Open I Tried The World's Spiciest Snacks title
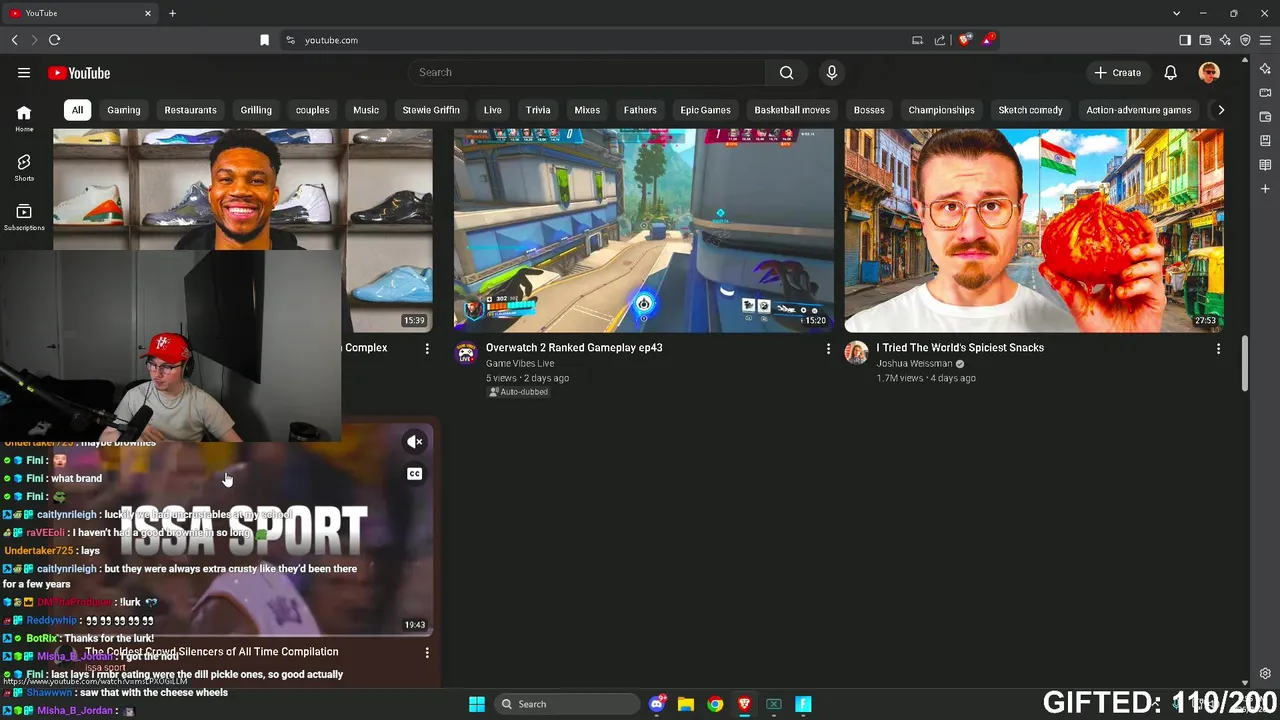 960,348
